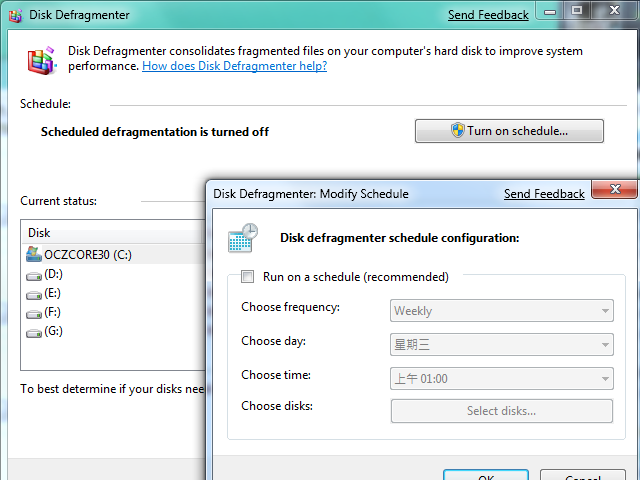Select OCZCORE30 (C:) disk row
This screenshot has height=480, width=640.
pyautogui.click(x=114, y=255)
